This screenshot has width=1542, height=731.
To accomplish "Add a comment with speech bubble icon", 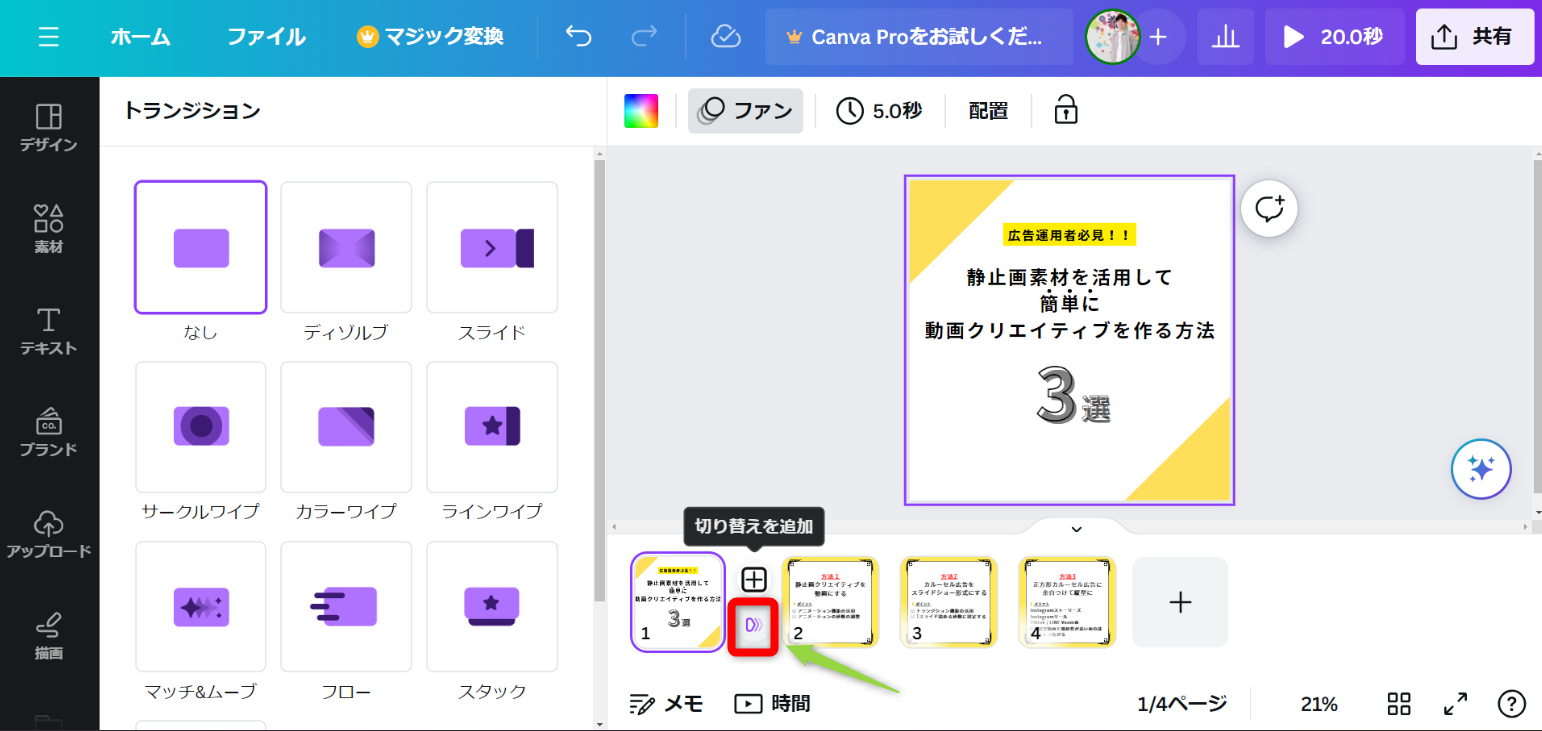I will (x=1269, y=209).
